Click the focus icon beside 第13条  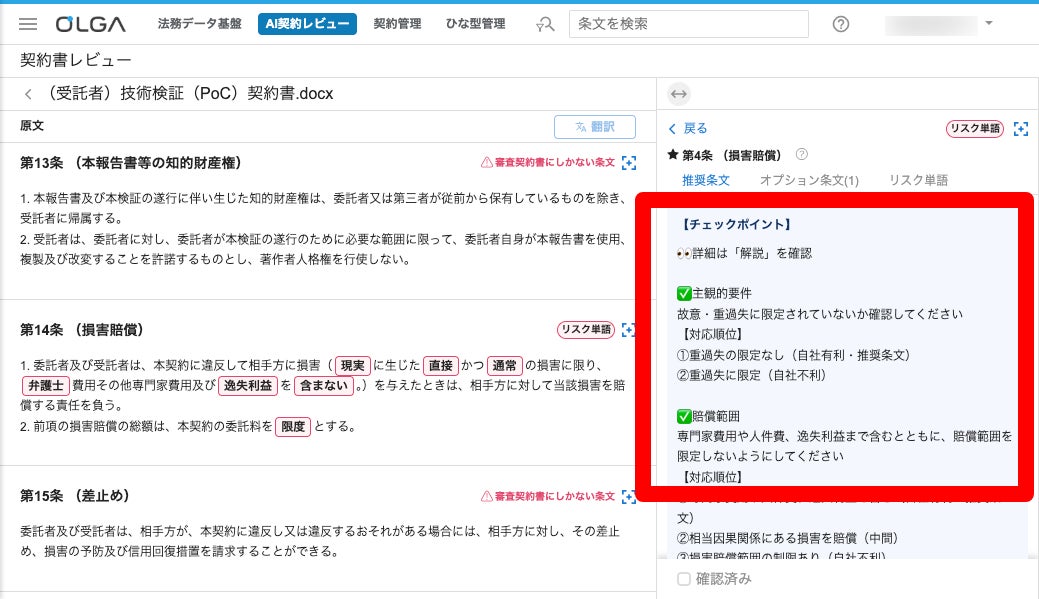pyautogui.click(x=629, y=162)
